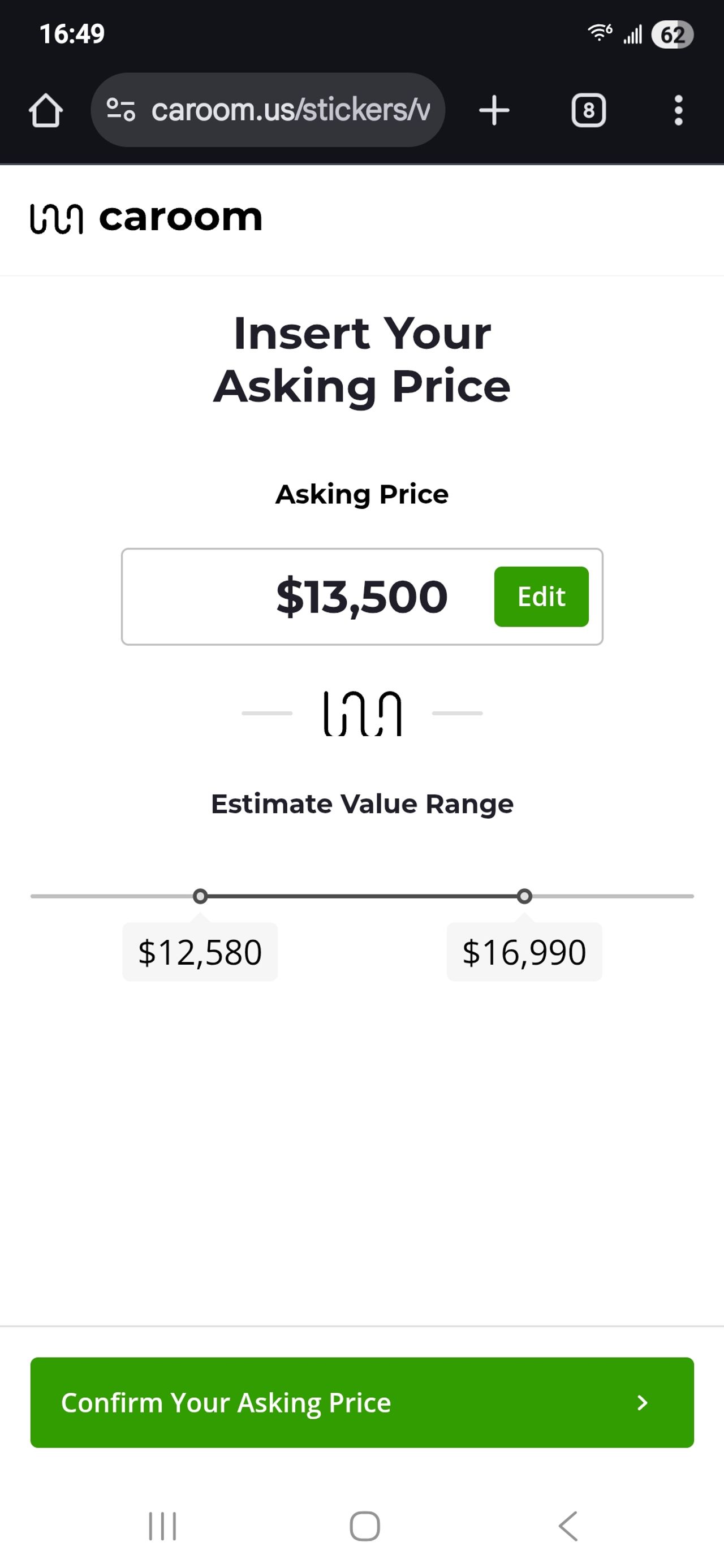Screen dimensions: 724x1568
Task: Open a new tab with plus icon
Action: (x=494, y=111)
